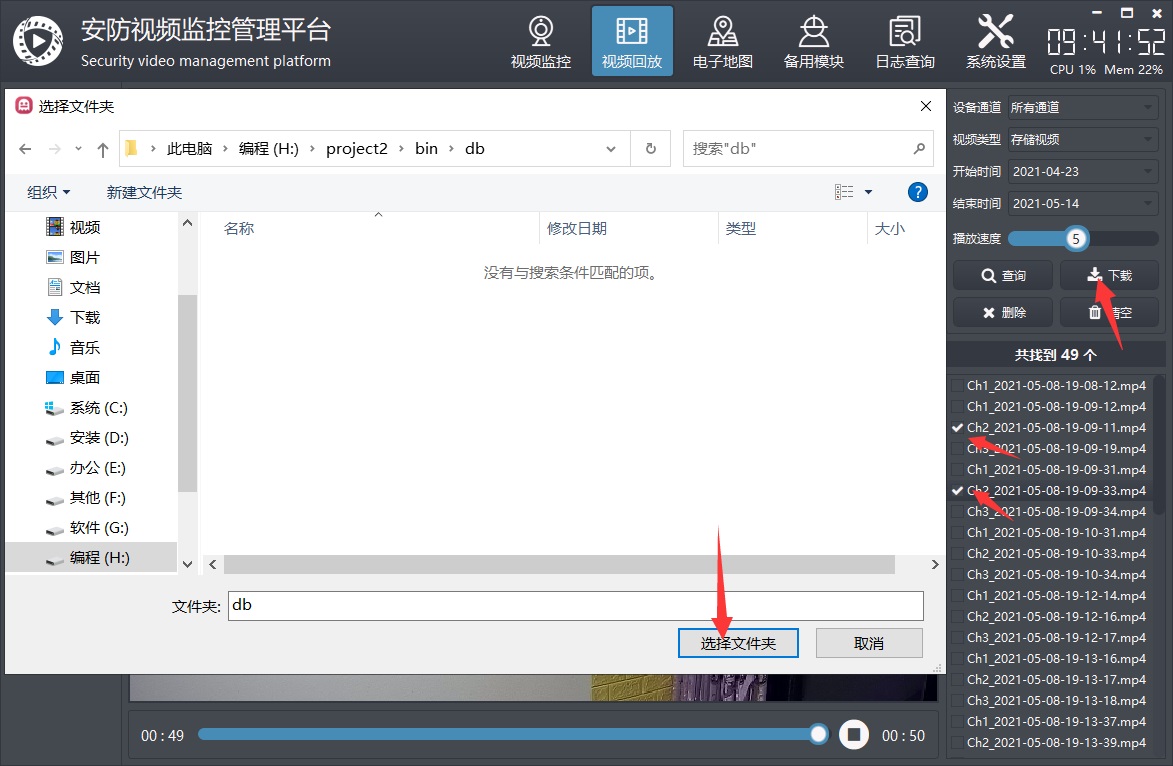Check Ch3_2021-05-08-19-09-34.mp4 checkbox
Screen dimensions: 1173x766
[958, 512]
